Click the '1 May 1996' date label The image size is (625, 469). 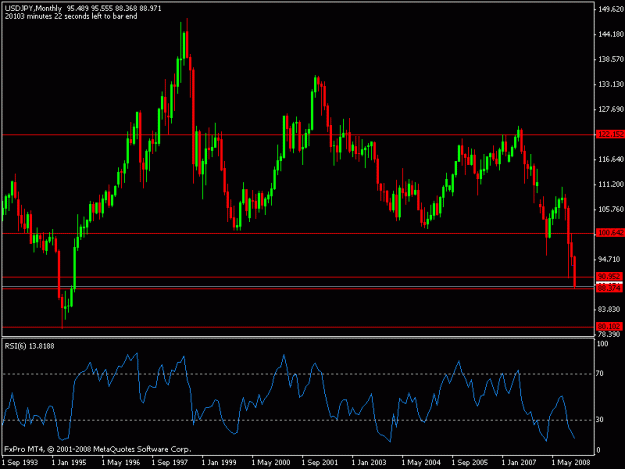tap(121, 463)
